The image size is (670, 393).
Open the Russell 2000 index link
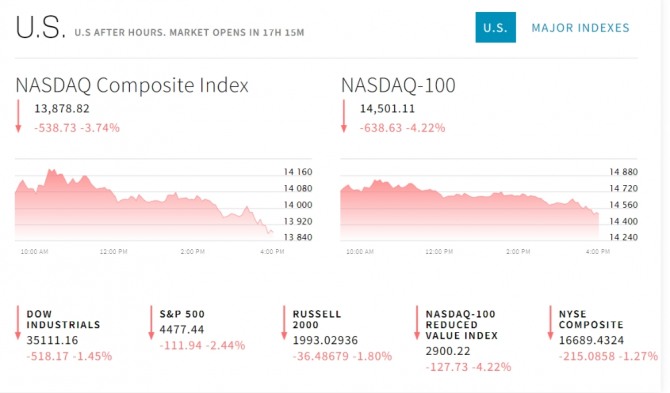coord(317,319)
